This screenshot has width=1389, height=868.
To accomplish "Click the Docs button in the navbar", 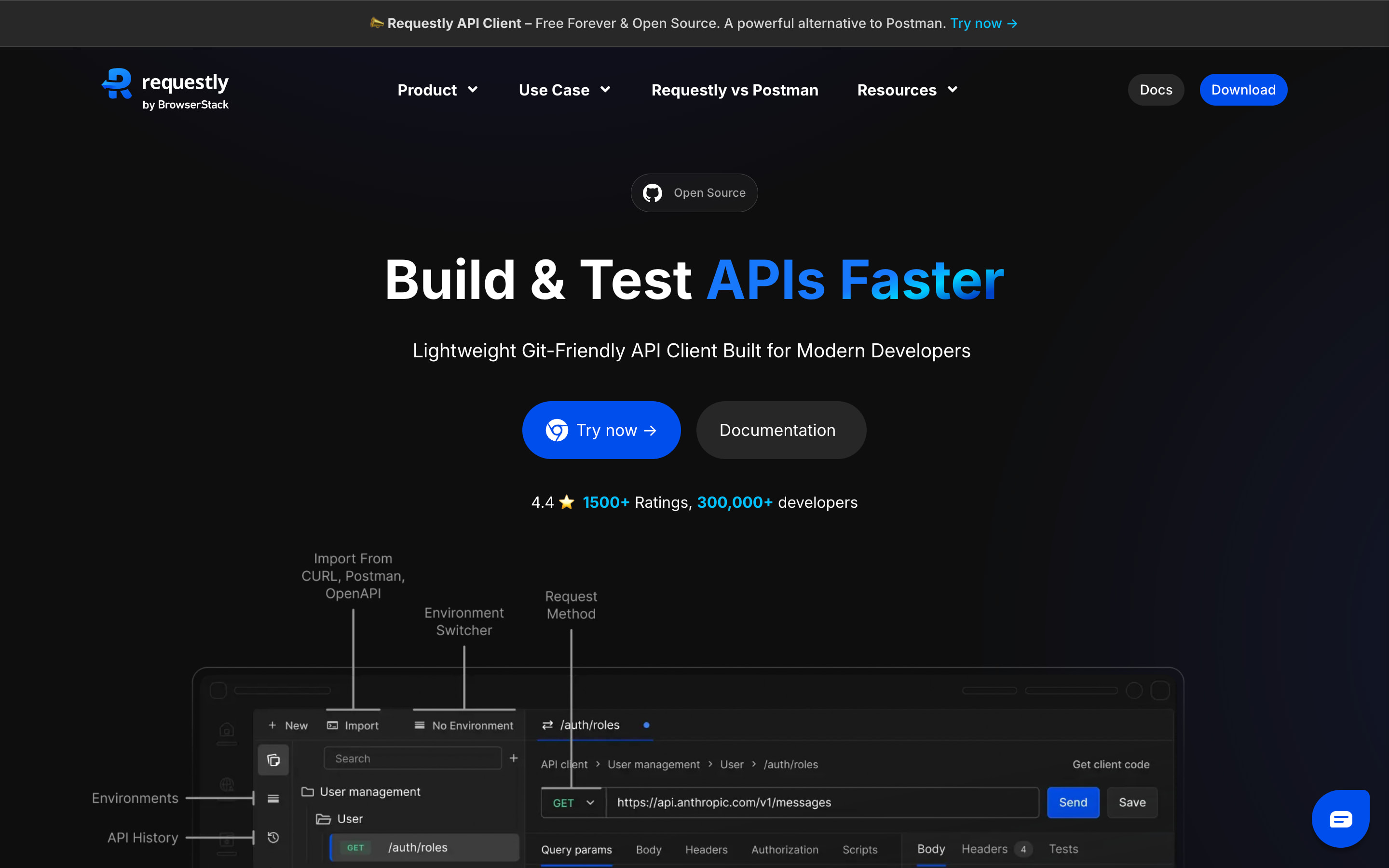I will coord(1156,90).
